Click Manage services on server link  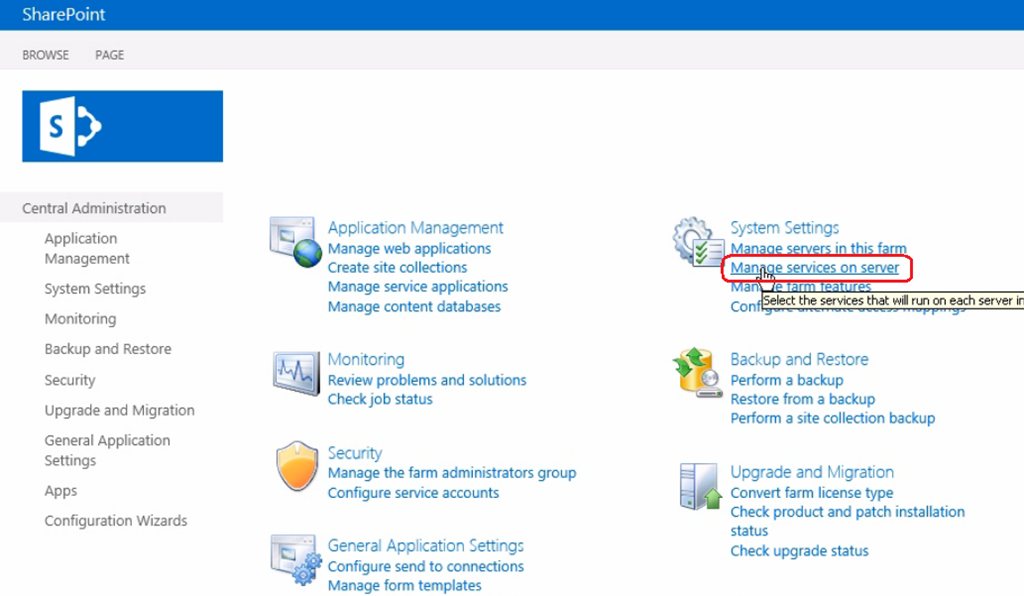tap(814, 268)
